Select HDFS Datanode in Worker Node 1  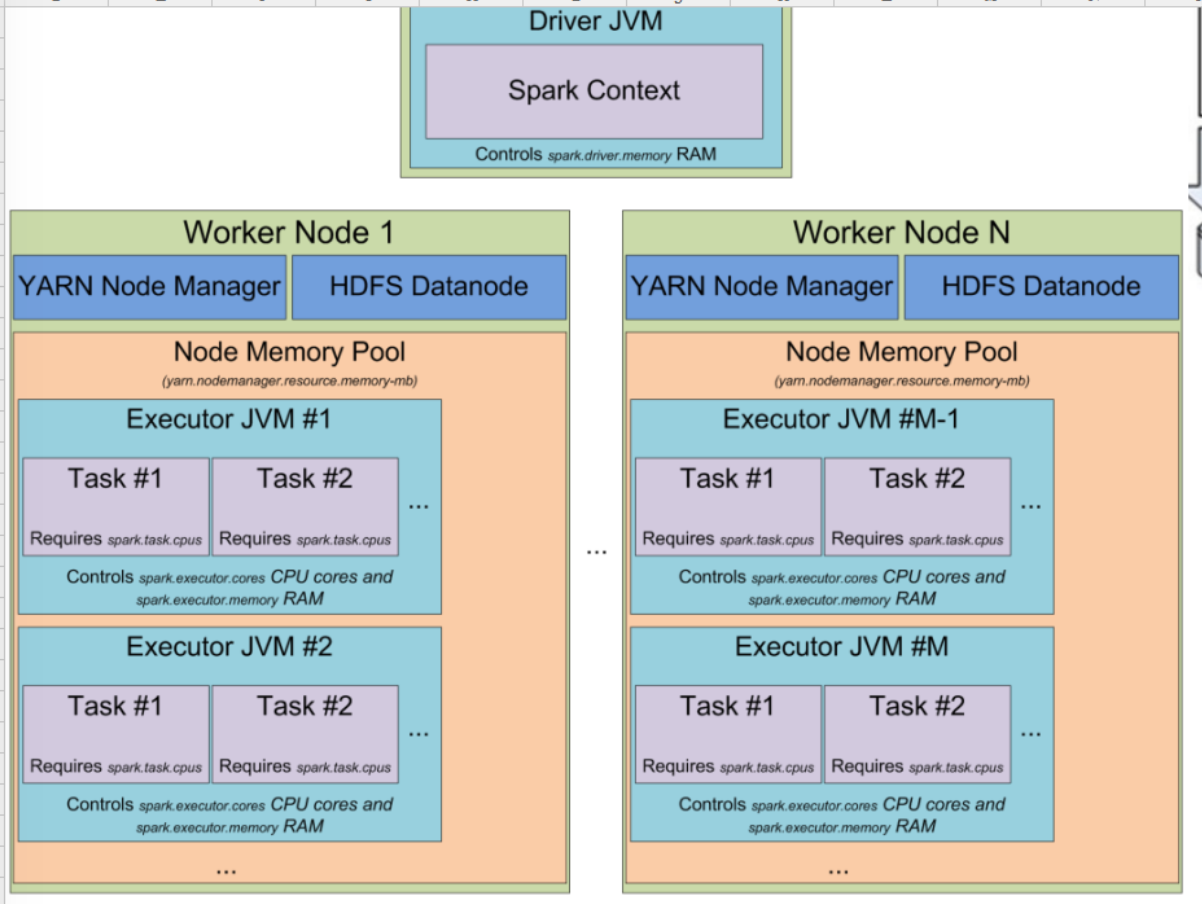pos(430,287)
